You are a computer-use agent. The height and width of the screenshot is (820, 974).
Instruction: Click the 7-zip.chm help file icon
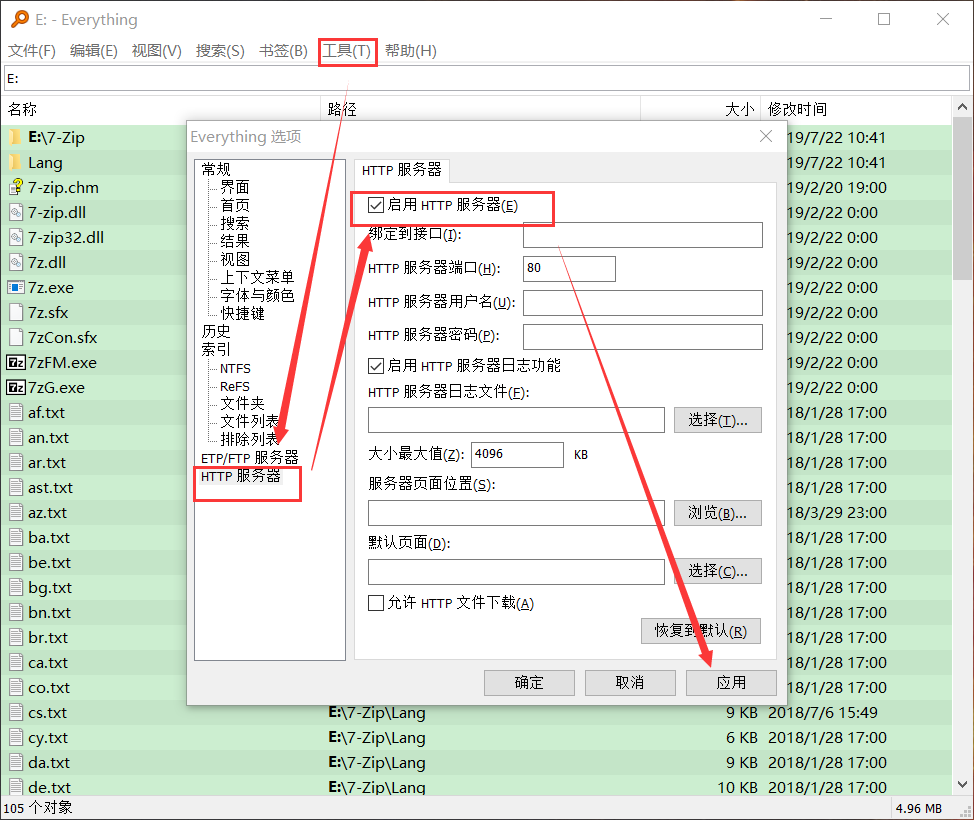[x=18, y=187]
